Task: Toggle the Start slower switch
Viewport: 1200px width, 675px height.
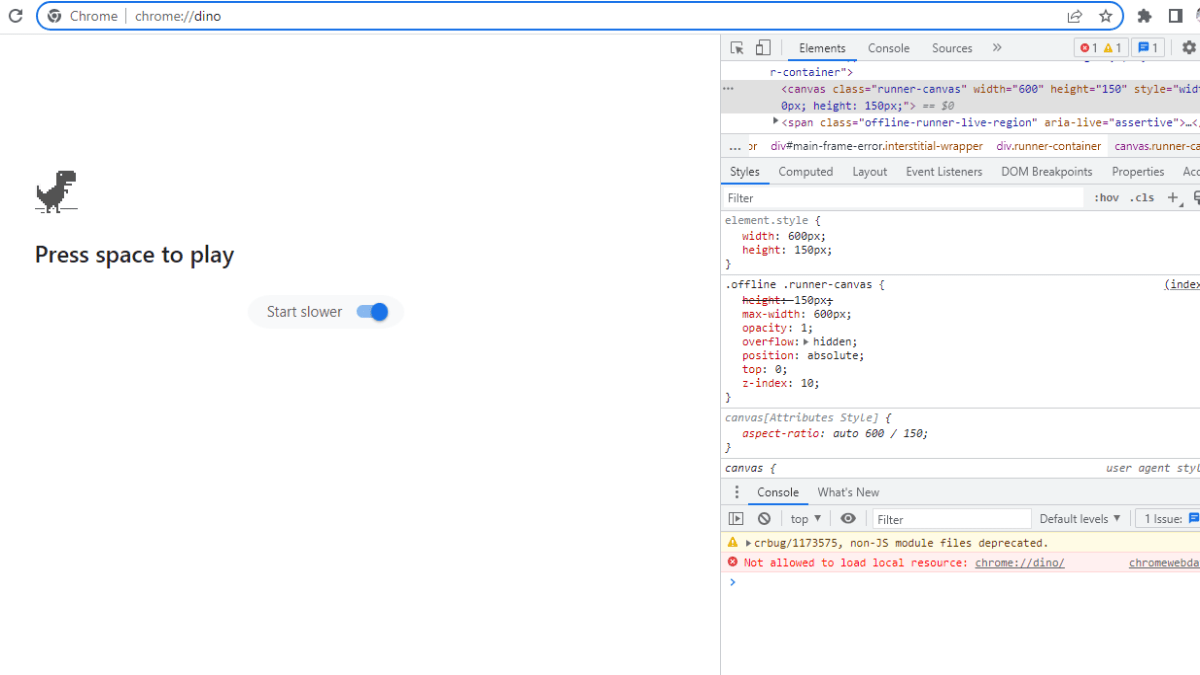Action: [x=372, y=312]
